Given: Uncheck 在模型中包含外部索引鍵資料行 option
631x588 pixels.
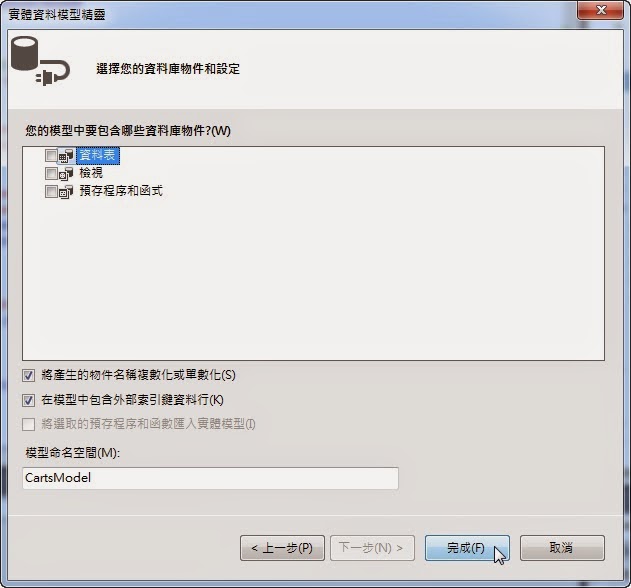Looking at the screenshot, I should pyautogui.click(x=28, y=400).
